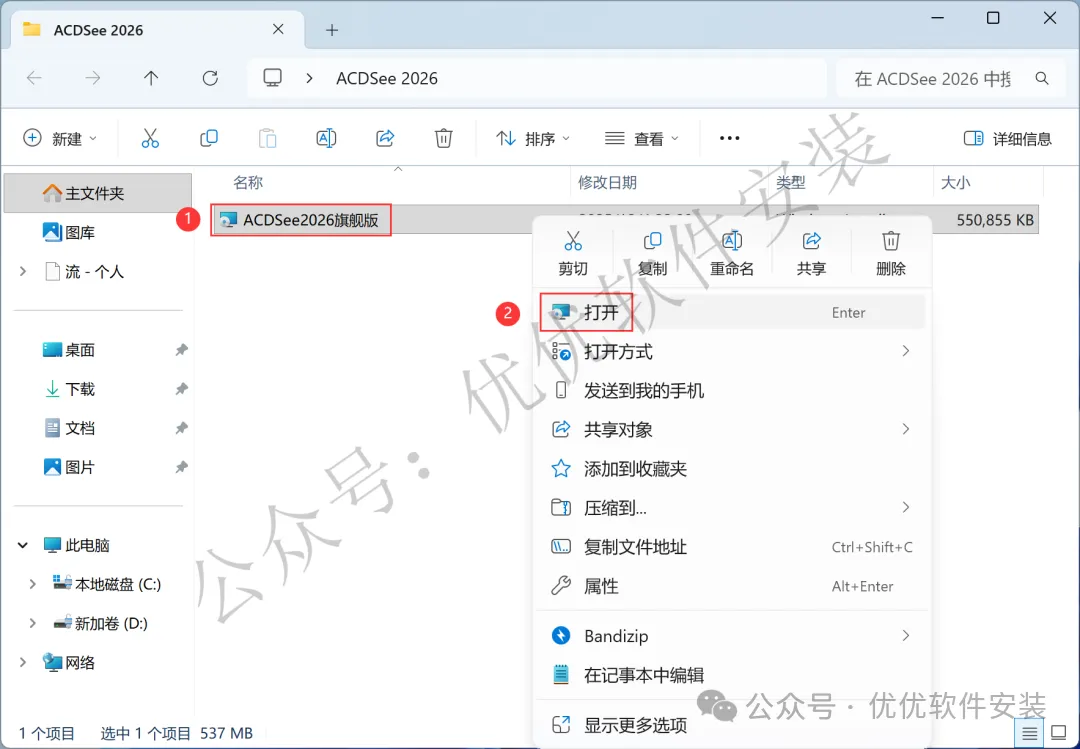Sort by the 大小 column header
The width and height of the screenshot is (1080, 749).
955,183
